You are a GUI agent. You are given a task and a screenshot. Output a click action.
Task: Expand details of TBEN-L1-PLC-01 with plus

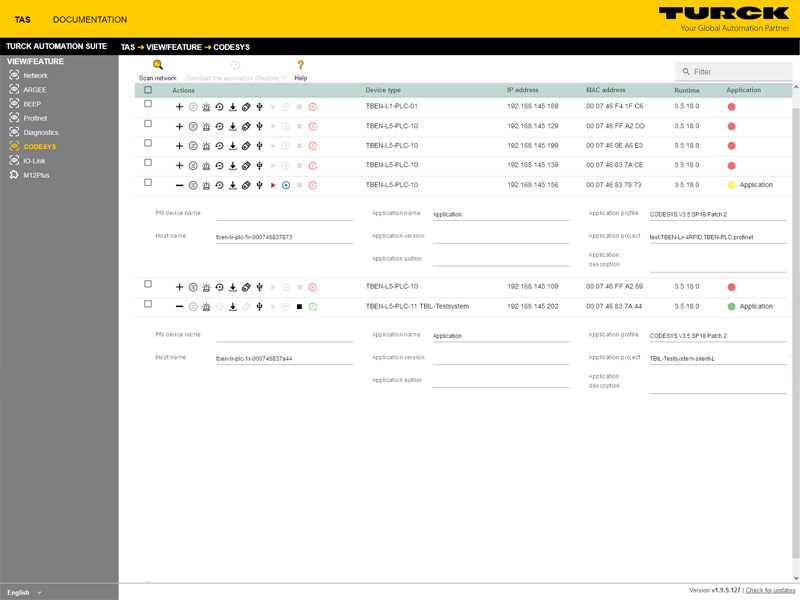click(179, 107)
